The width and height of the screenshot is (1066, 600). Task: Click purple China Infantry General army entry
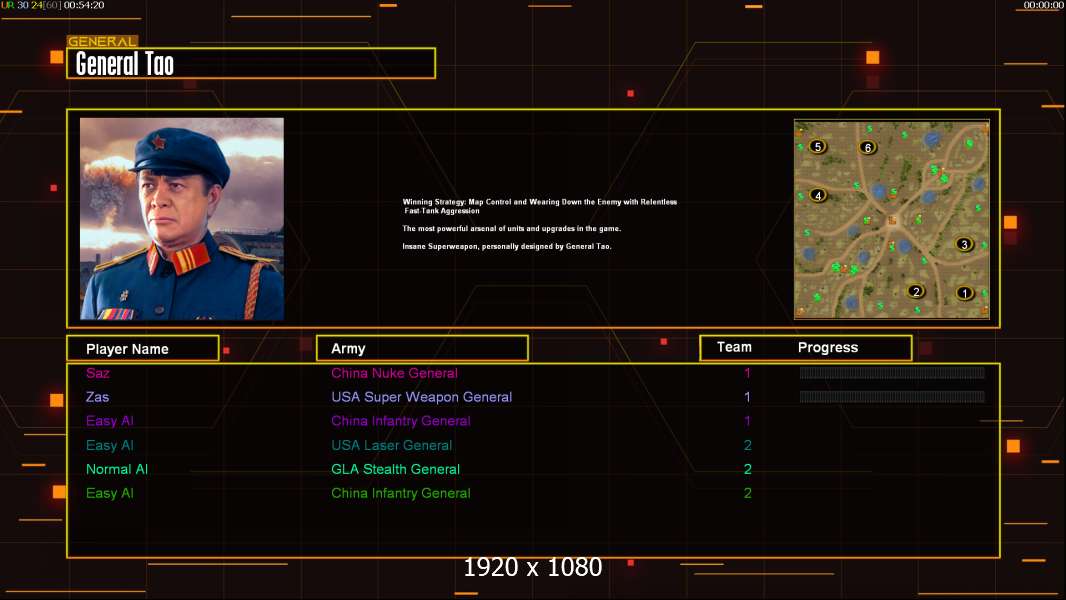[x=400, y=421]
